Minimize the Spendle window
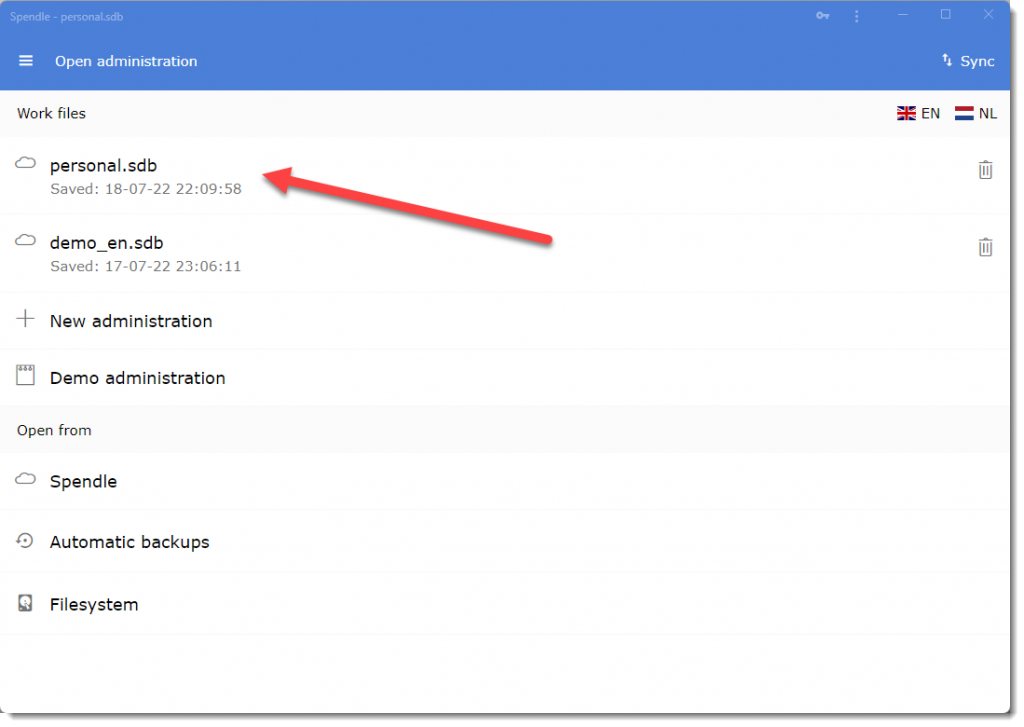Image resolution: width=1024 pixels, height=727 pixels. 903,15
